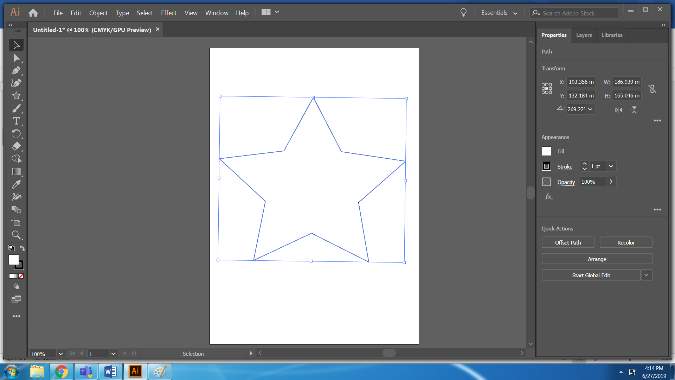The width and height of the screenshot is (675, 380).
Task: Click the stroke weight stepper arrows
Action: tap(584, 166)
